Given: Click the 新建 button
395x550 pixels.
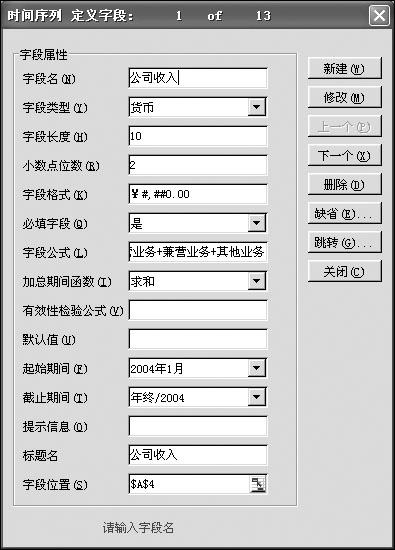Looking at the screenshot, I should pyautogui.click(x=344, y=68).
